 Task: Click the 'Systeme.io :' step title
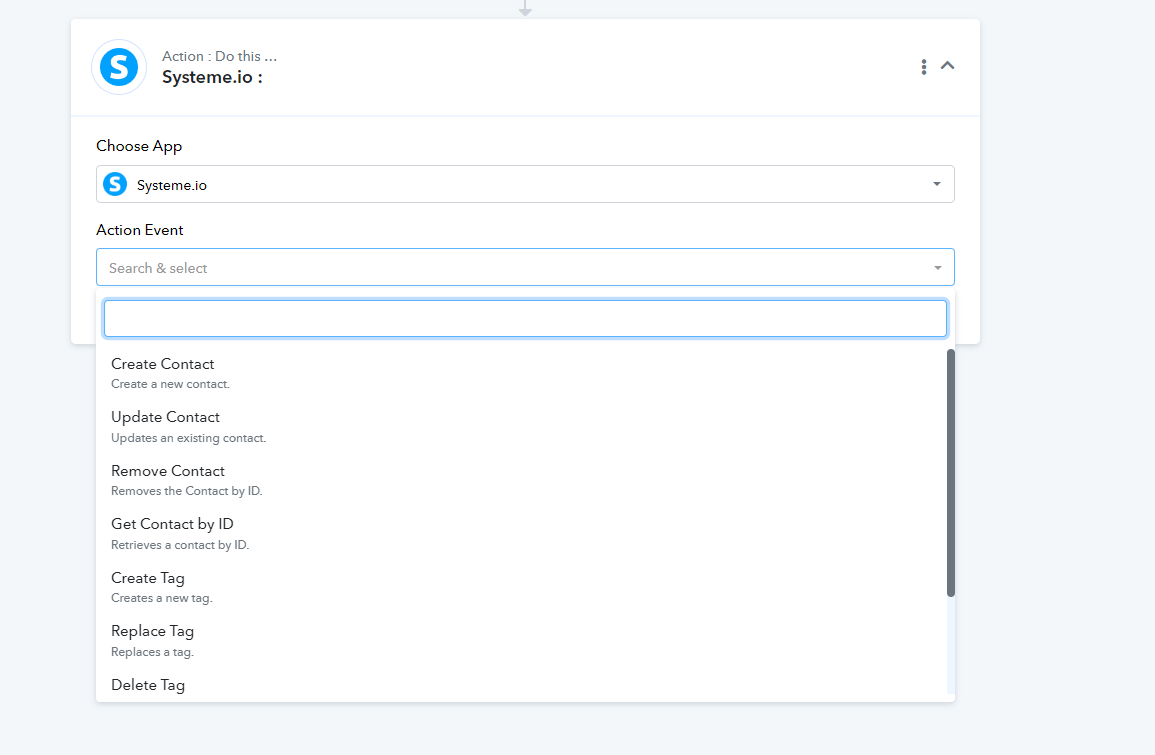tap(212, 77)
